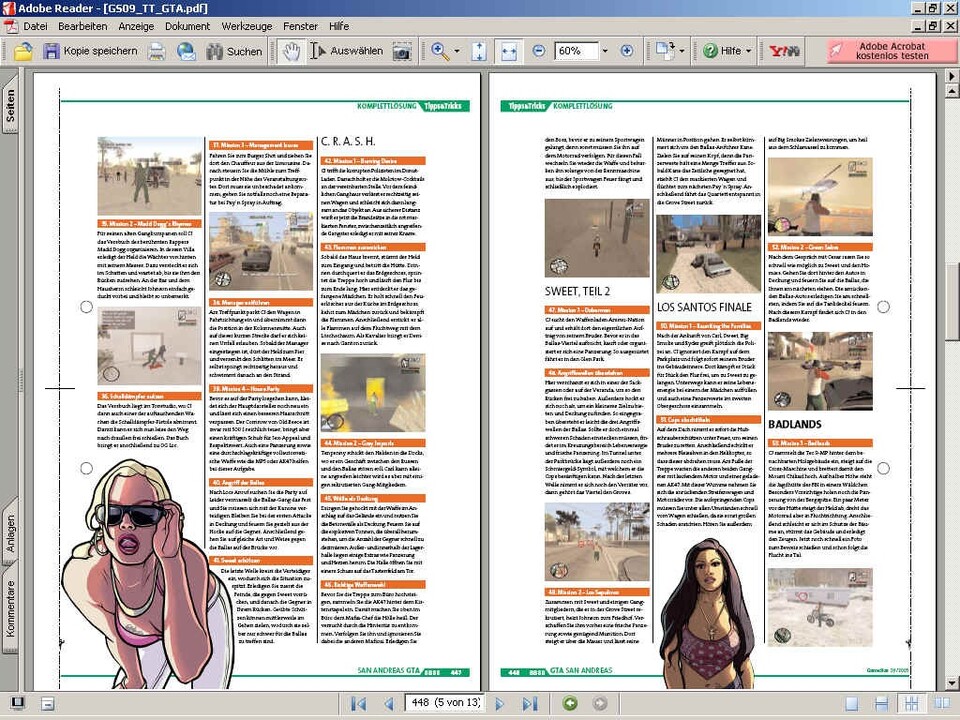Minimize the Adobe Reader application window

918,8
